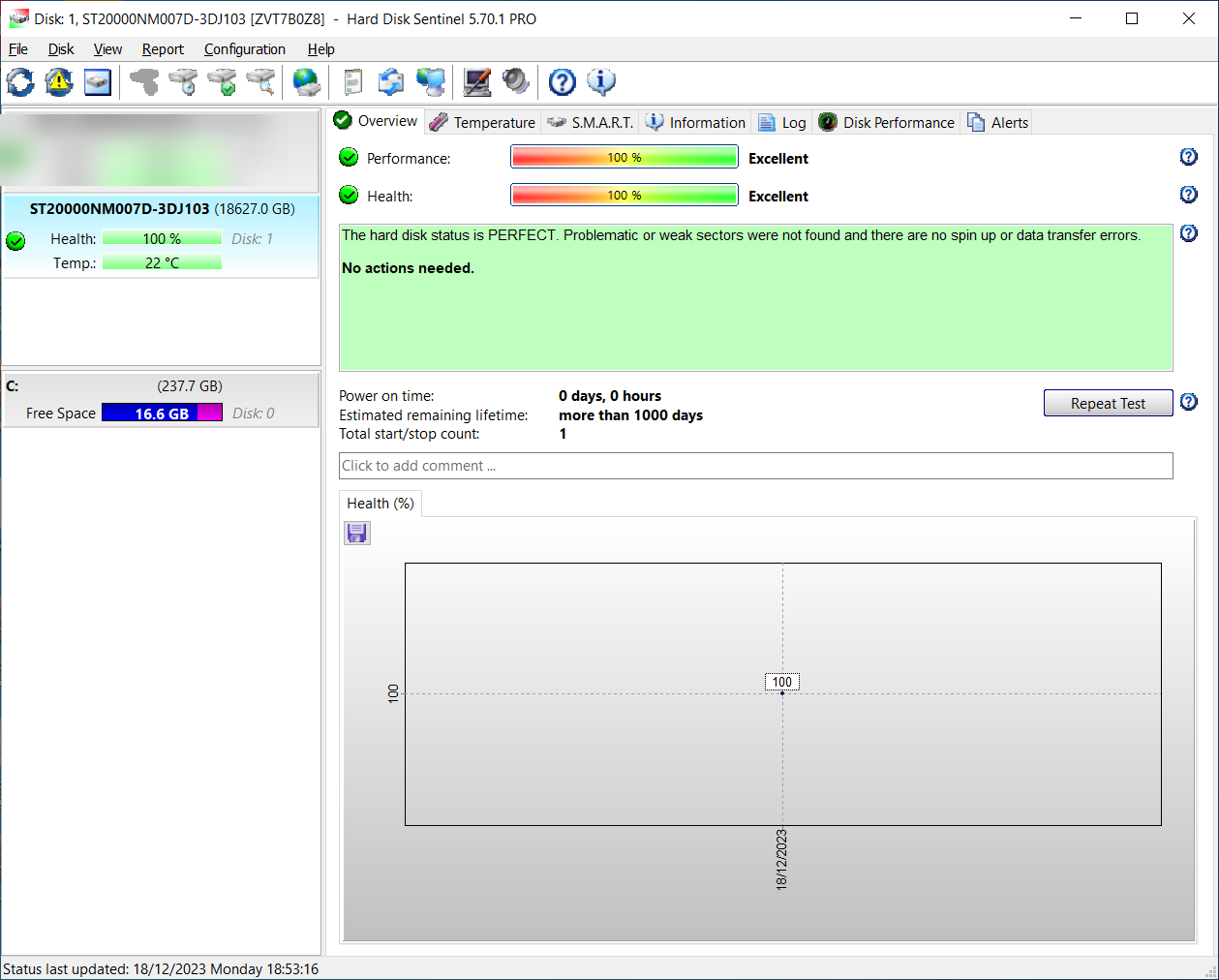Click the speaker toolbar icon

(516, 82)
